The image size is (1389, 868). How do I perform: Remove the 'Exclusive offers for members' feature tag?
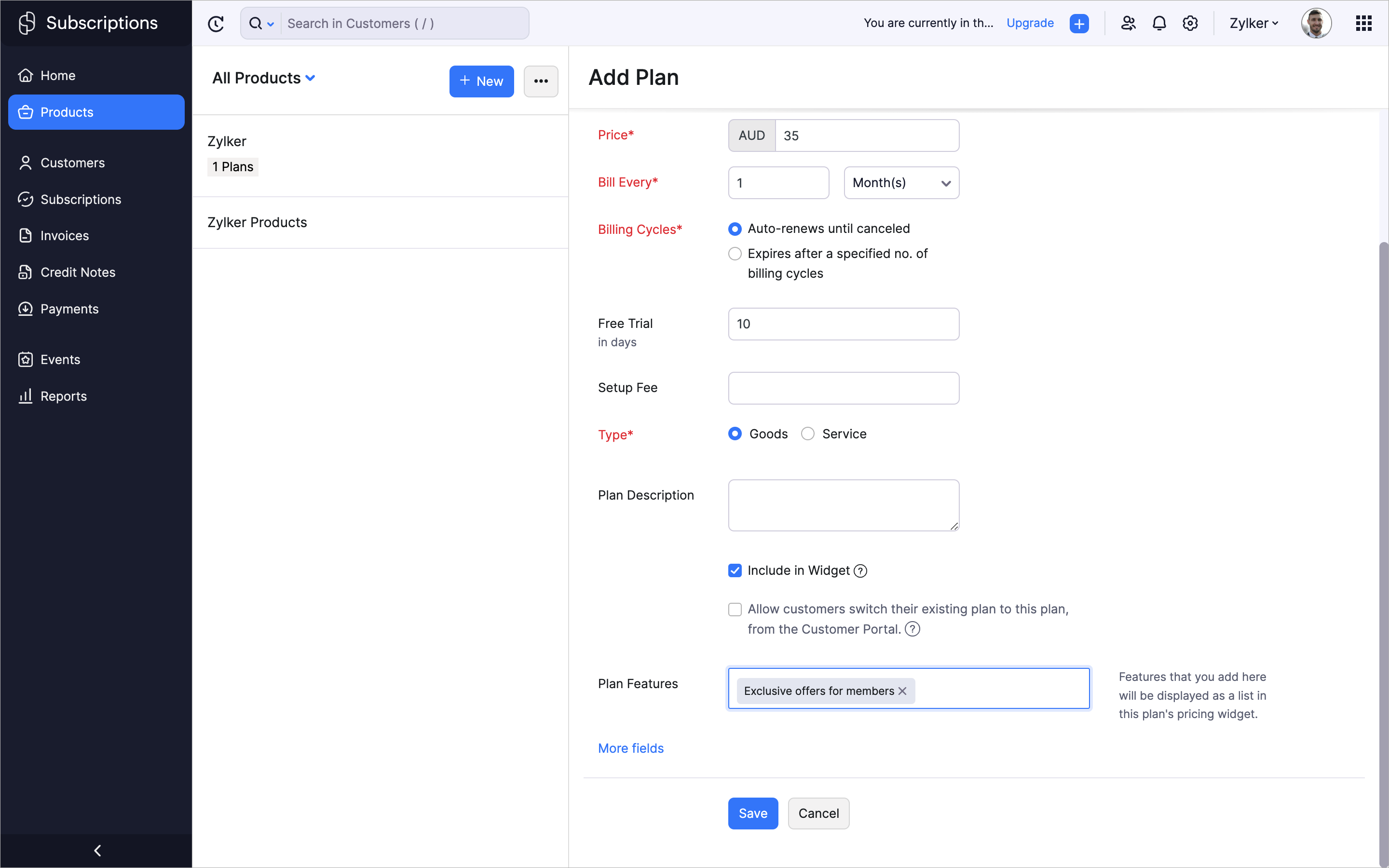[902, 691]
